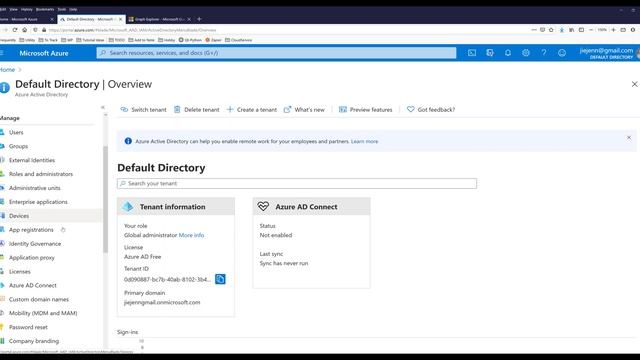
Task: Collapse the left navigation menu
Action: point(103,107)
